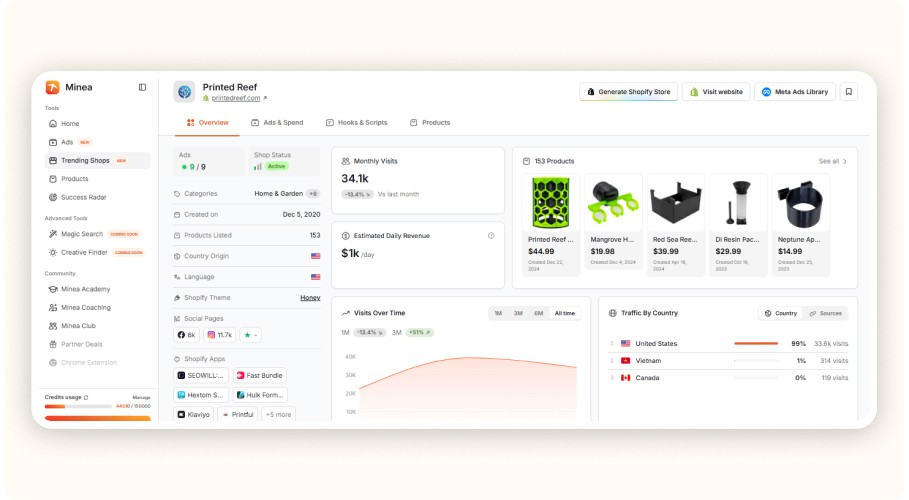Click Facebook 6k social page chip
Image resolution: width=909 pixels, height=500 pixels.
pyautogui.click(x=186, y=335)
